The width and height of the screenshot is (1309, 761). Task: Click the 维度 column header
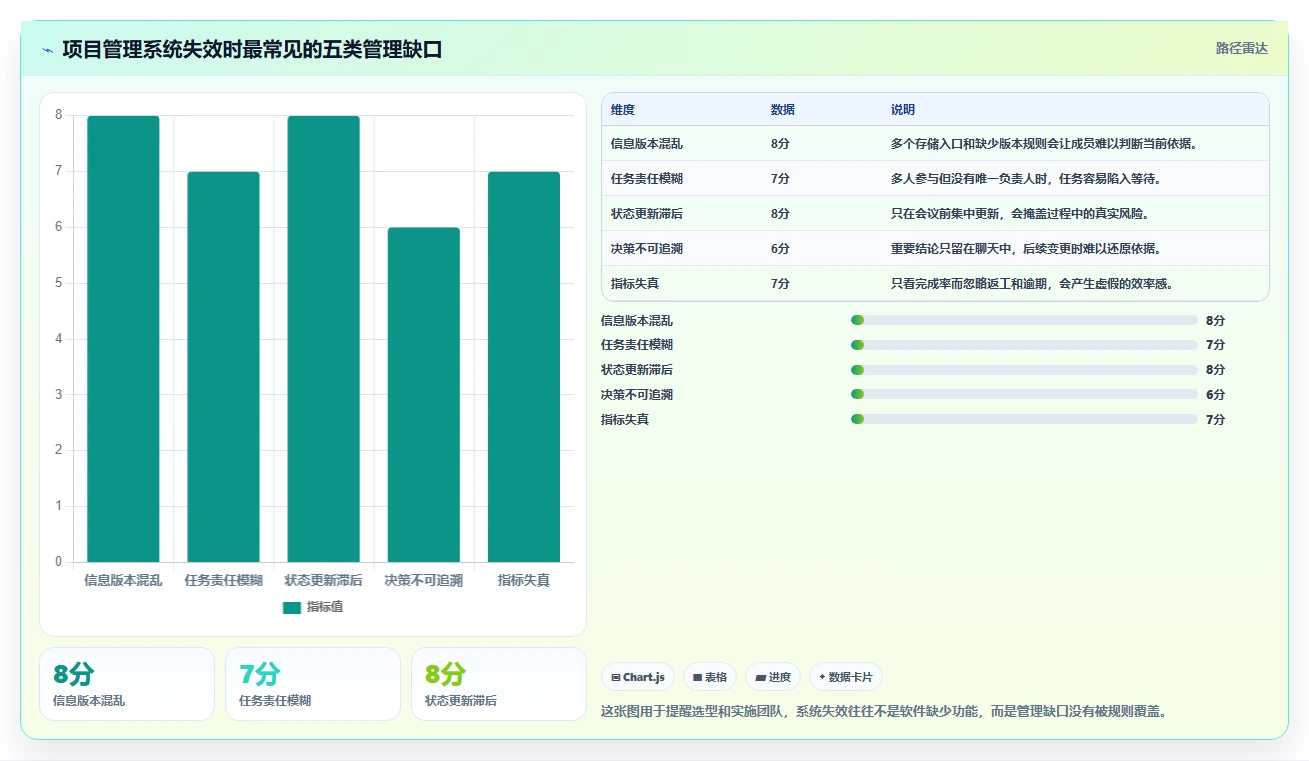tap(623, 110)
